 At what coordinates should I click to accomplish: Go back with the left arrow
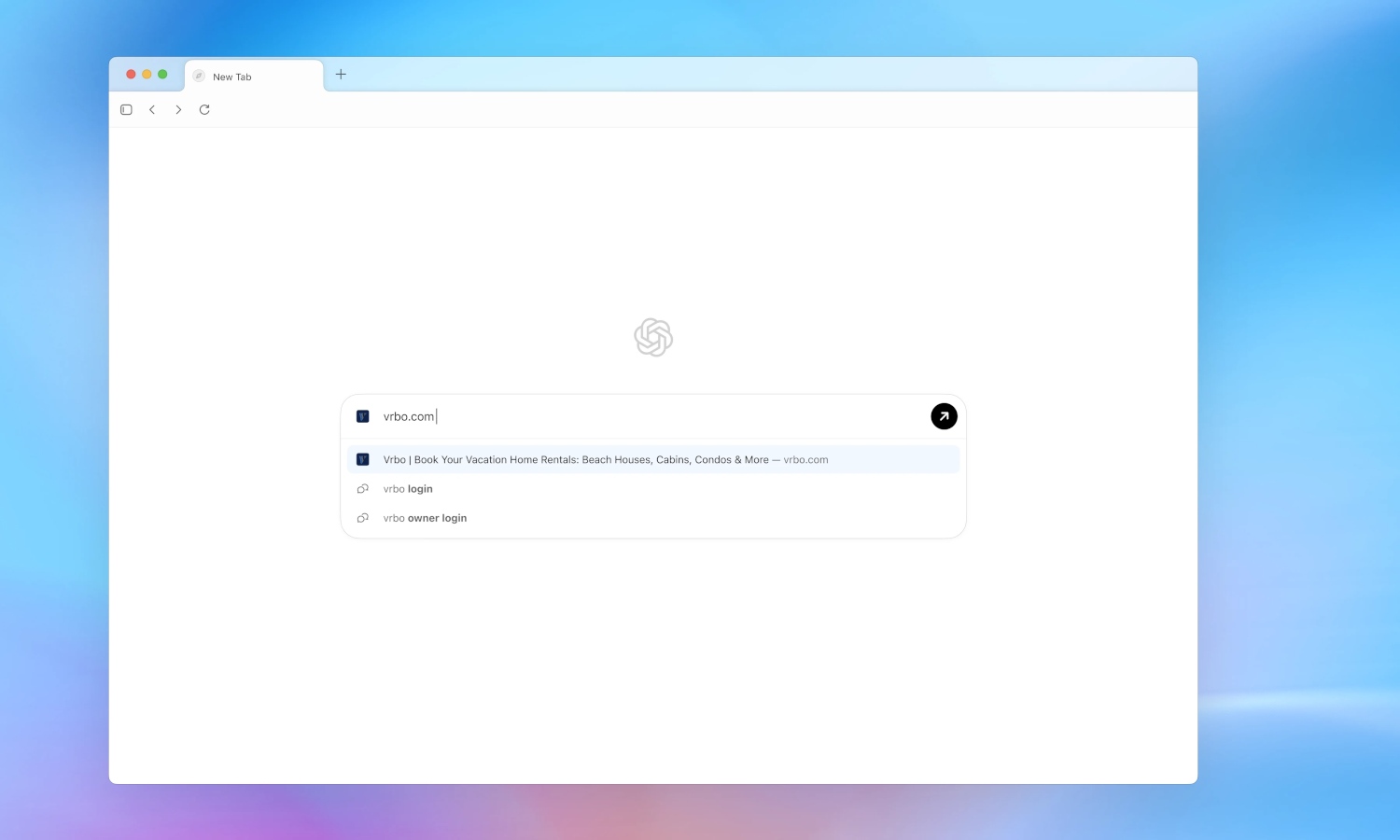(152, 110)
